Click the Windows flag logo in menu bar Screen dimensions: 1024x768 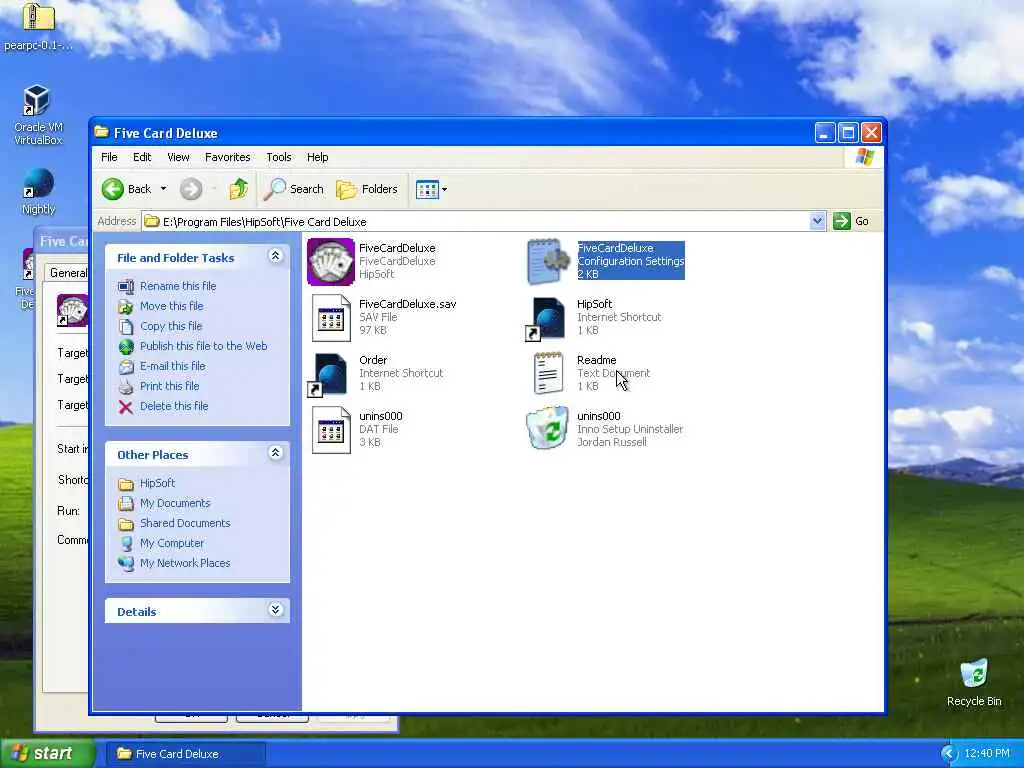pyautogui.click(x=864, y=157)
